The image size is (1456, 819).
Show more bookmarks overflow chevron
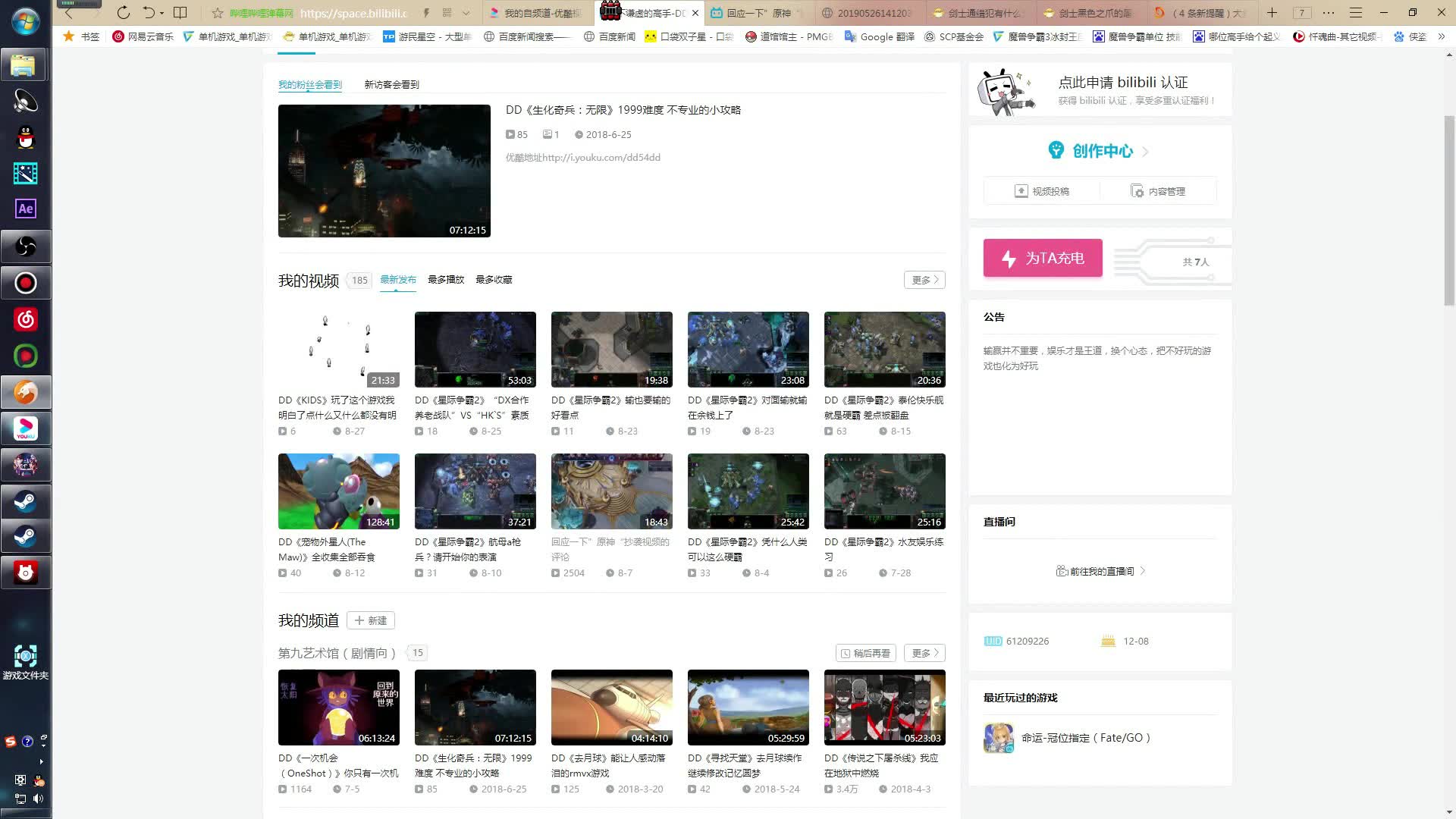click(1442, 36)
